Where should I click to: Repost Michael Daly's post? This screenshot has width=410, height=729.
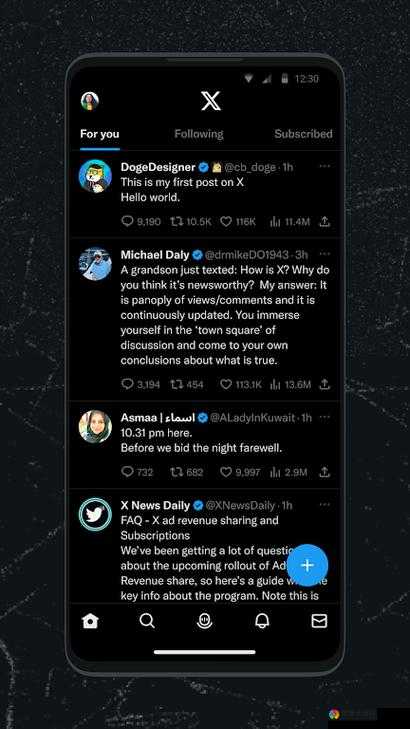(176, 384)
